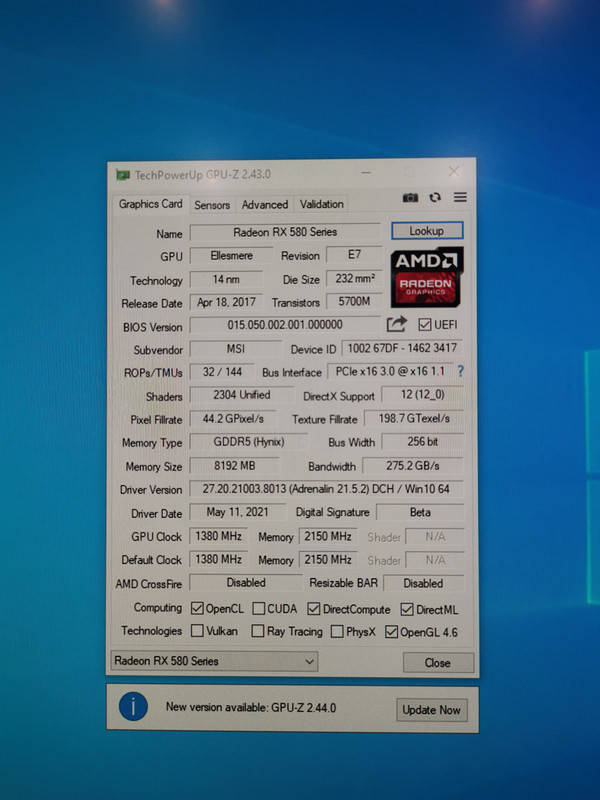The height and width of the screenshot is (800, 600).
Task: Toggle the Ray Tracing checkbox
Action: point(258,631)
